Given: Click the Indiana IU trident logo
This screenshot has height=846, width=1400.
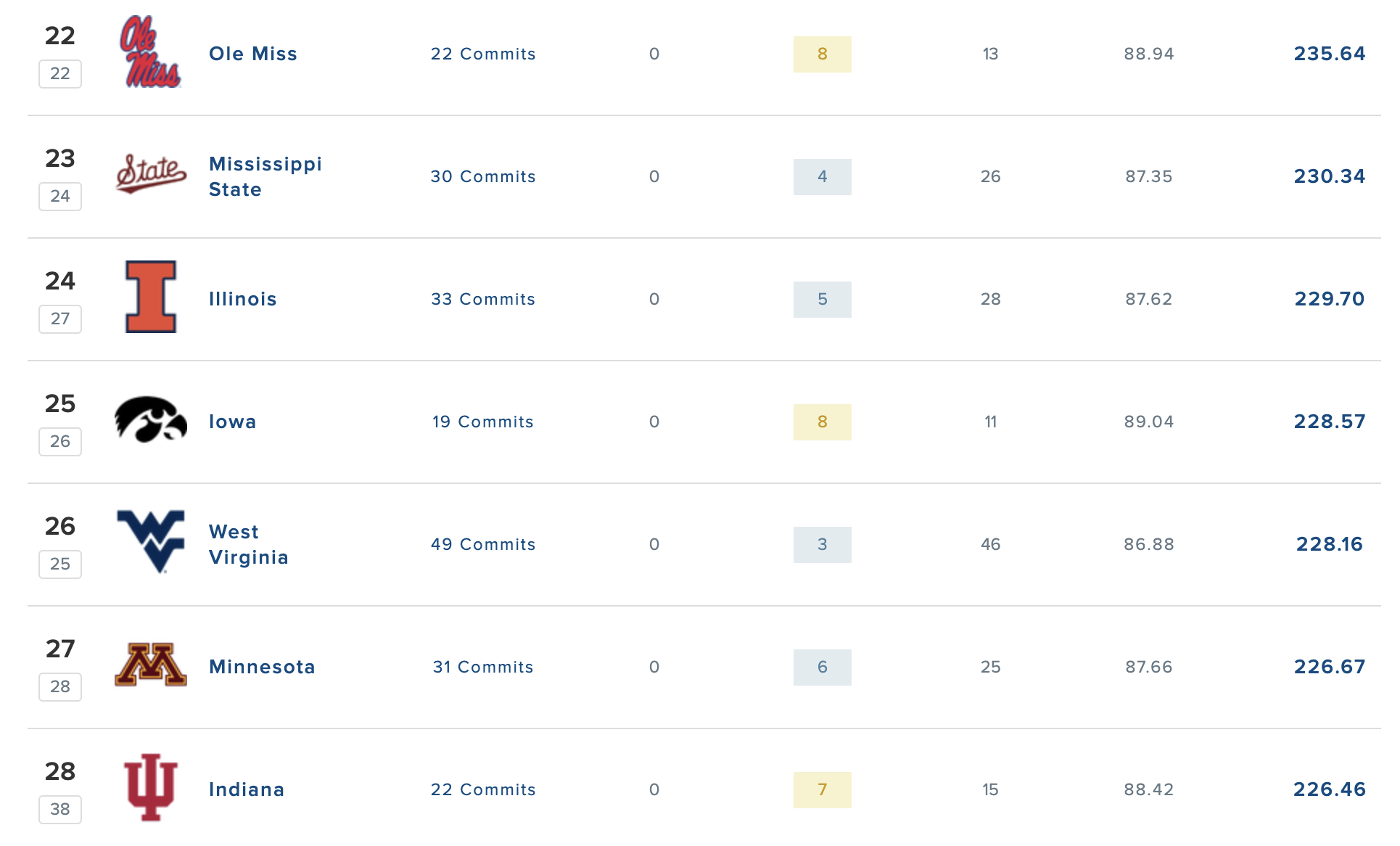Looking at the screenshot, I should (x=151, y=787).
